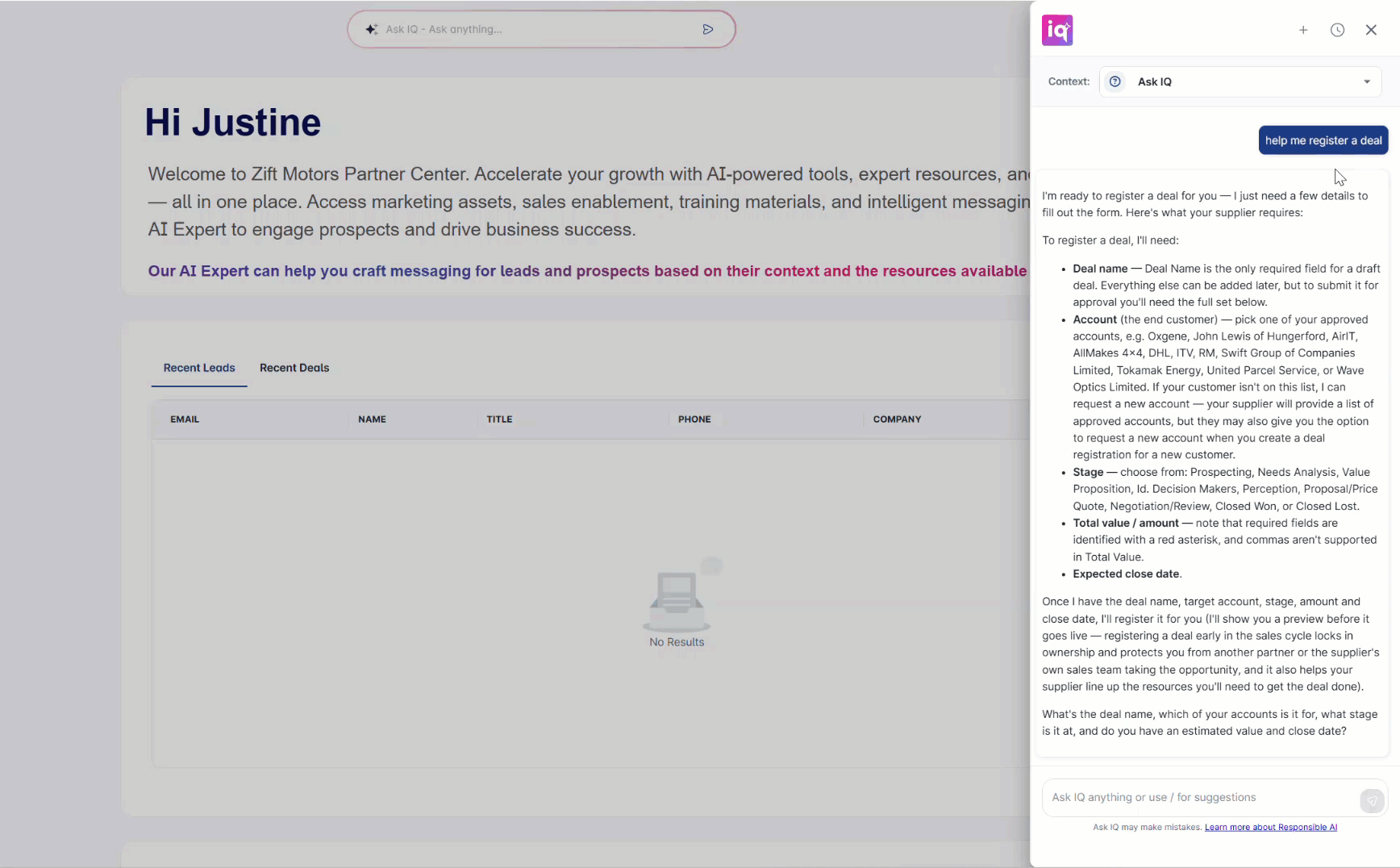Click the 'Total value / amount' bullet heading
This screenshot has width=1400, height=868.
(x=1126, y=524)
